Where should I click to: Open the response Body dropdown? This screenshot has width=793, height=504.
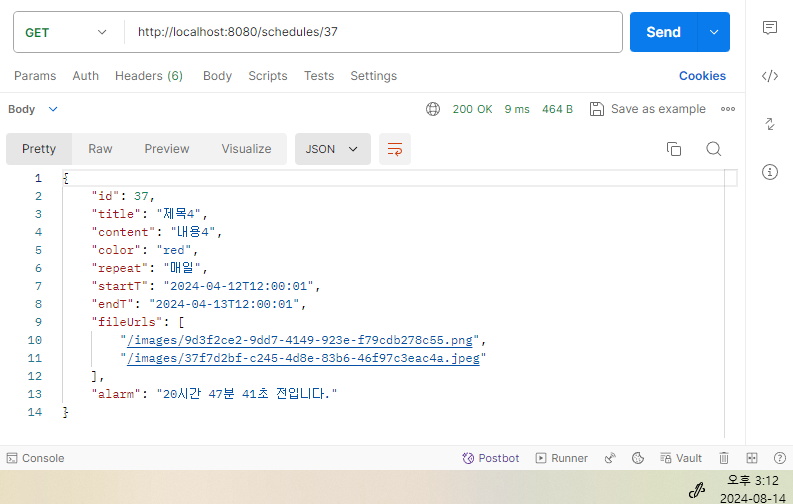click(x=33, y=109)
